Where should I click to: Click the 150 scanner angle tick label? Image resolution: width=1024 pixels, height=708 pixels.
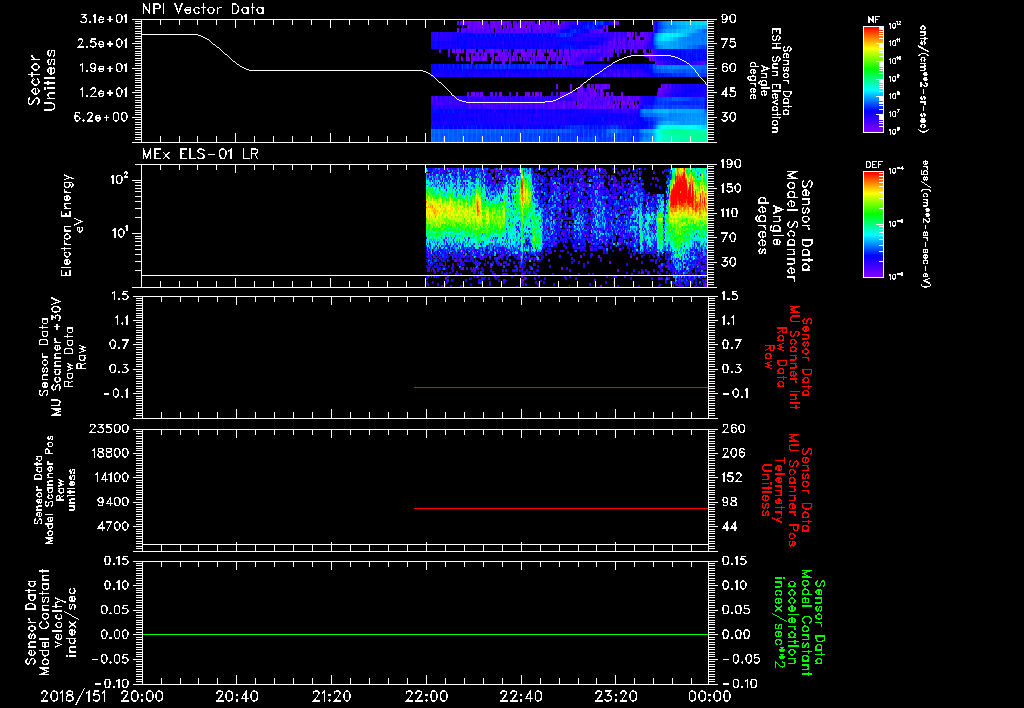732,188
